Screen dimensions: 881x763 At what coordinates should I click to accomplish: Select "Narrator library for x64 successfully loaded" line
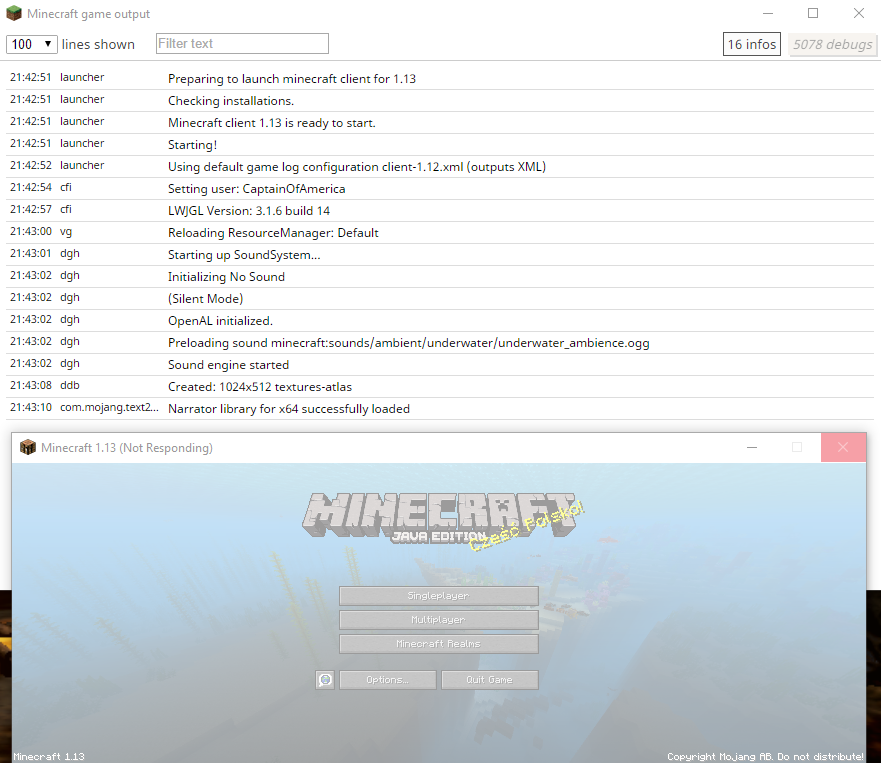[440, 408]
